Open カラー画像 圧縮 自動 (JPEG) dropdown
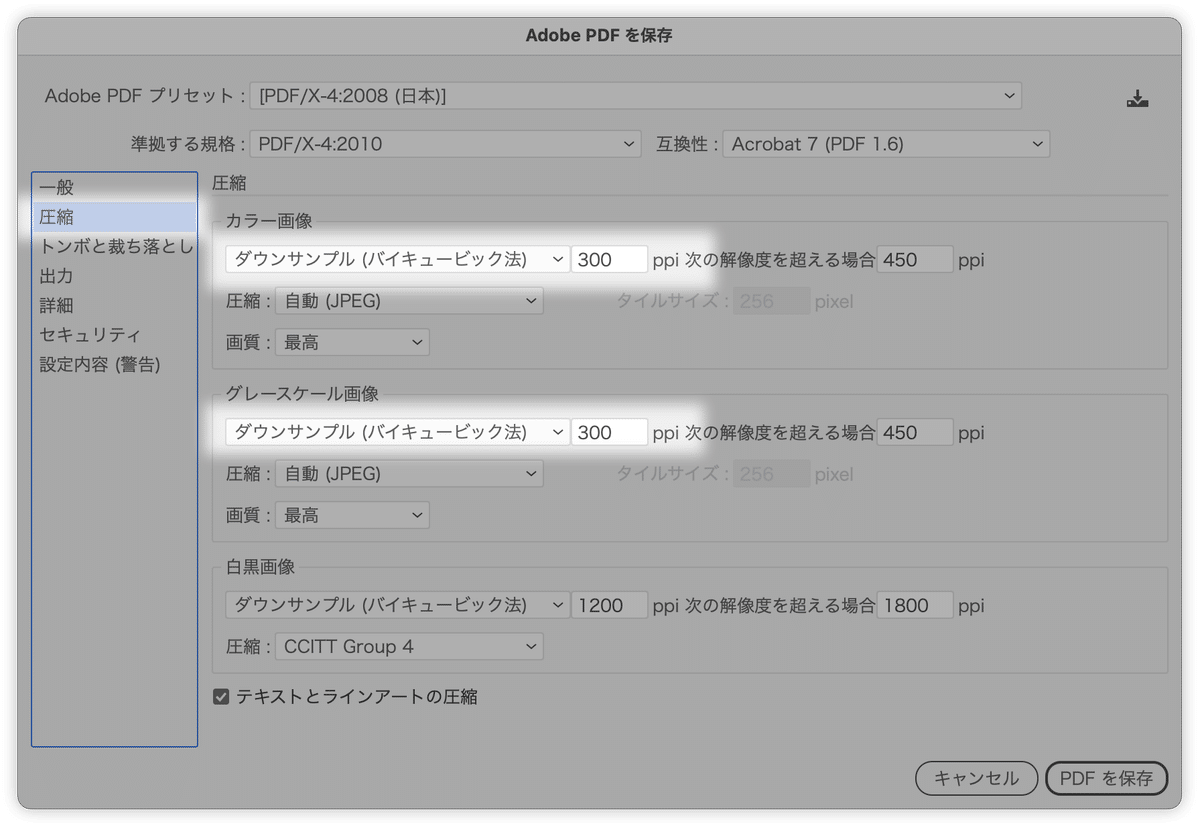 (x=409, y=301)
